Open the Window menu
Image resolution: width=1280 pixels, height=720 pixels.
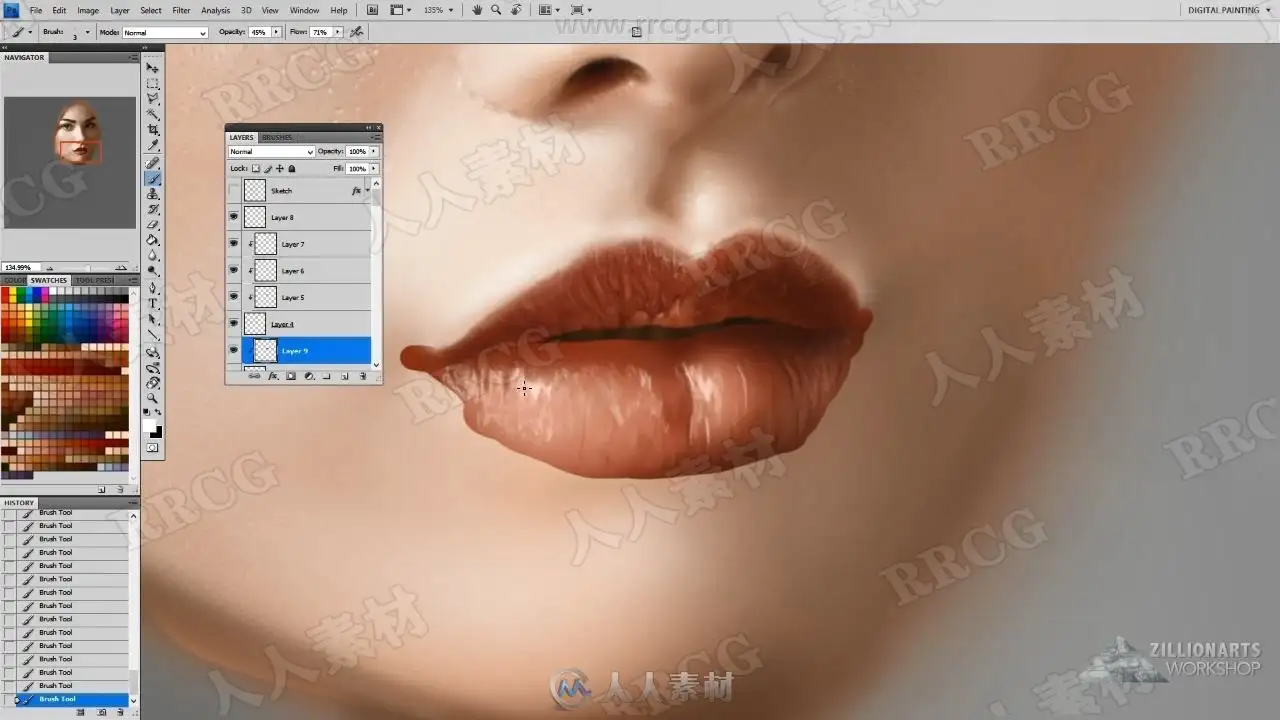click(304, 10)
